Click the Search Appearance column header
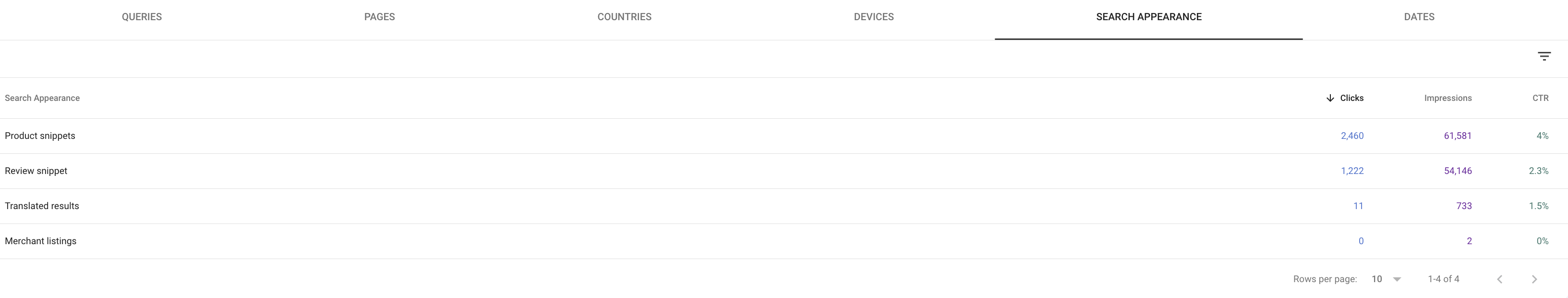Viewport: 1568px width, 298px height. click(42, 98)
